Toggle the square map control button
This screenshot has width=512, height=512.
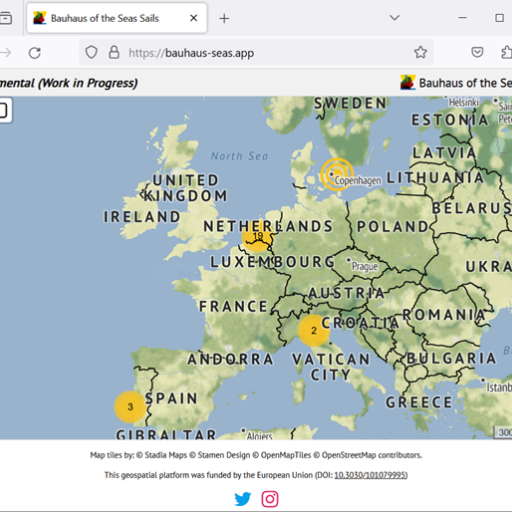[5, 110]
